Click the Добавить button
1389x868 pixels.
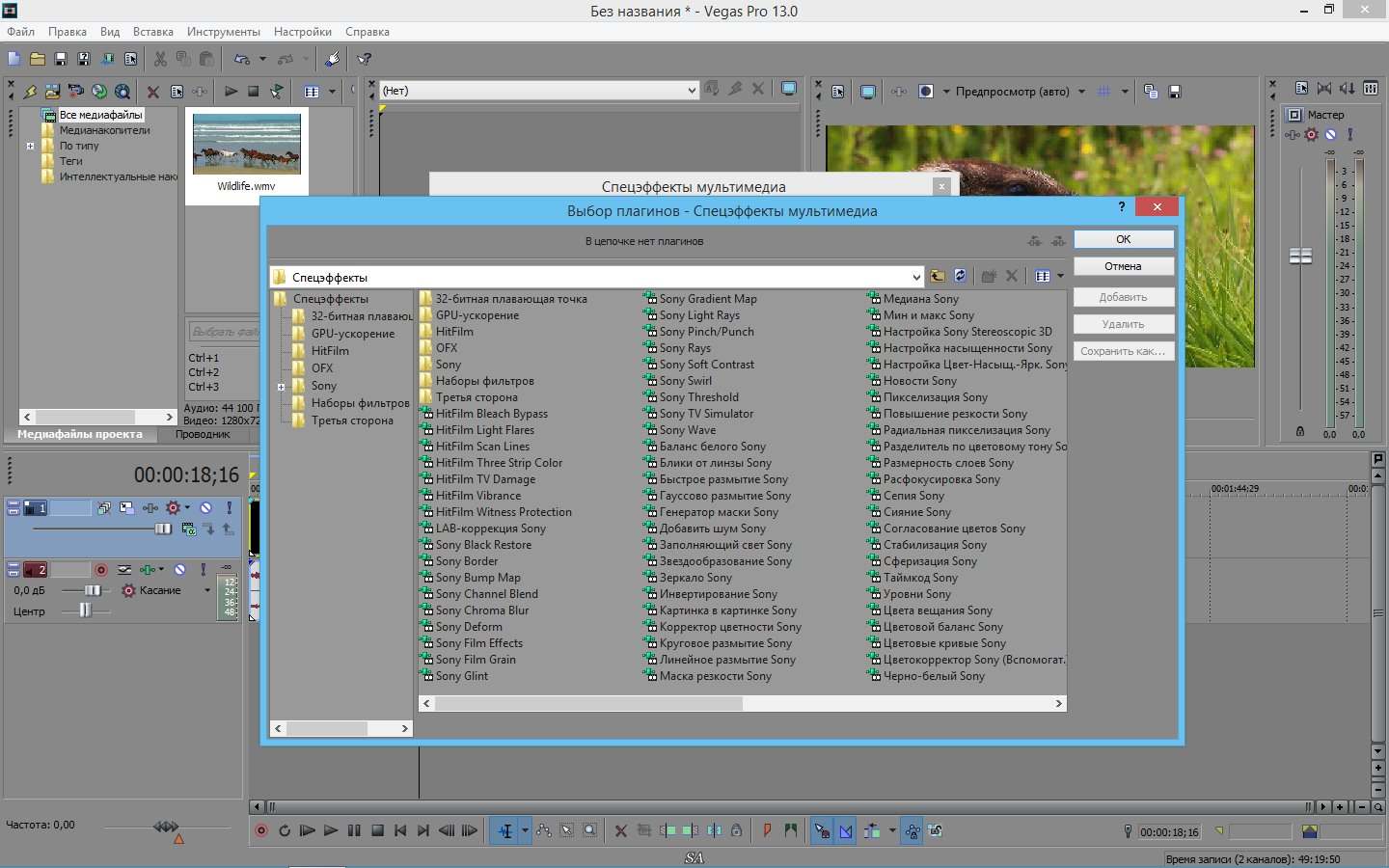point(1124,297)
